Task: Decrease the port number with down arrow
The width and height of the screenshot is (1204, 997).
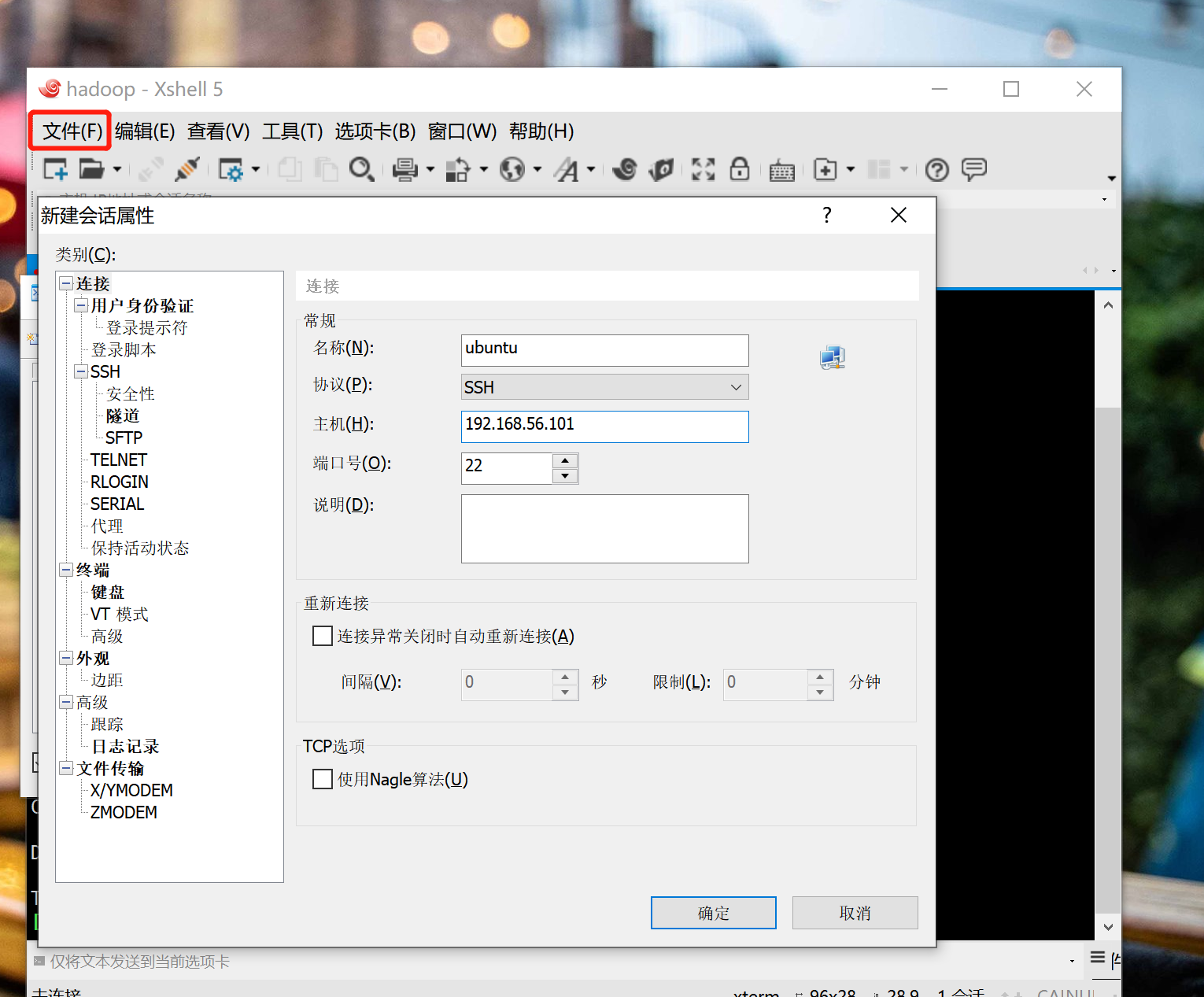Action: click(565, 476)
